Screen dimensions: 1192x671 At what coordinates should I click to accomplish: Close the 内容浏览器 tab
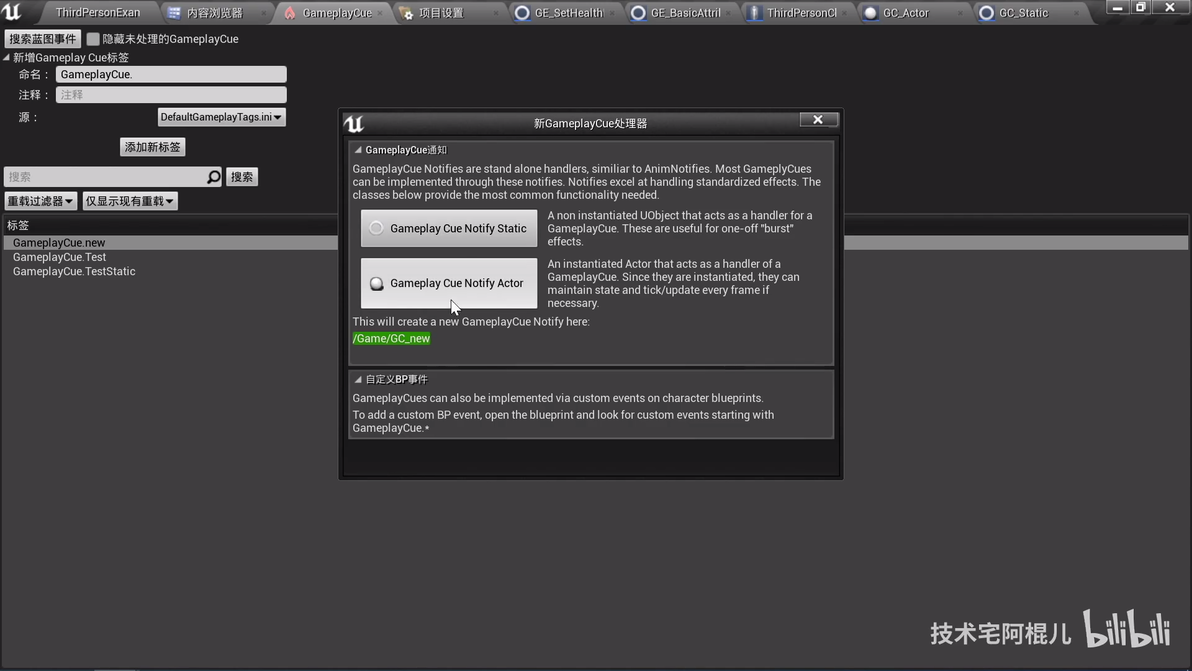[x=264, y=13]
